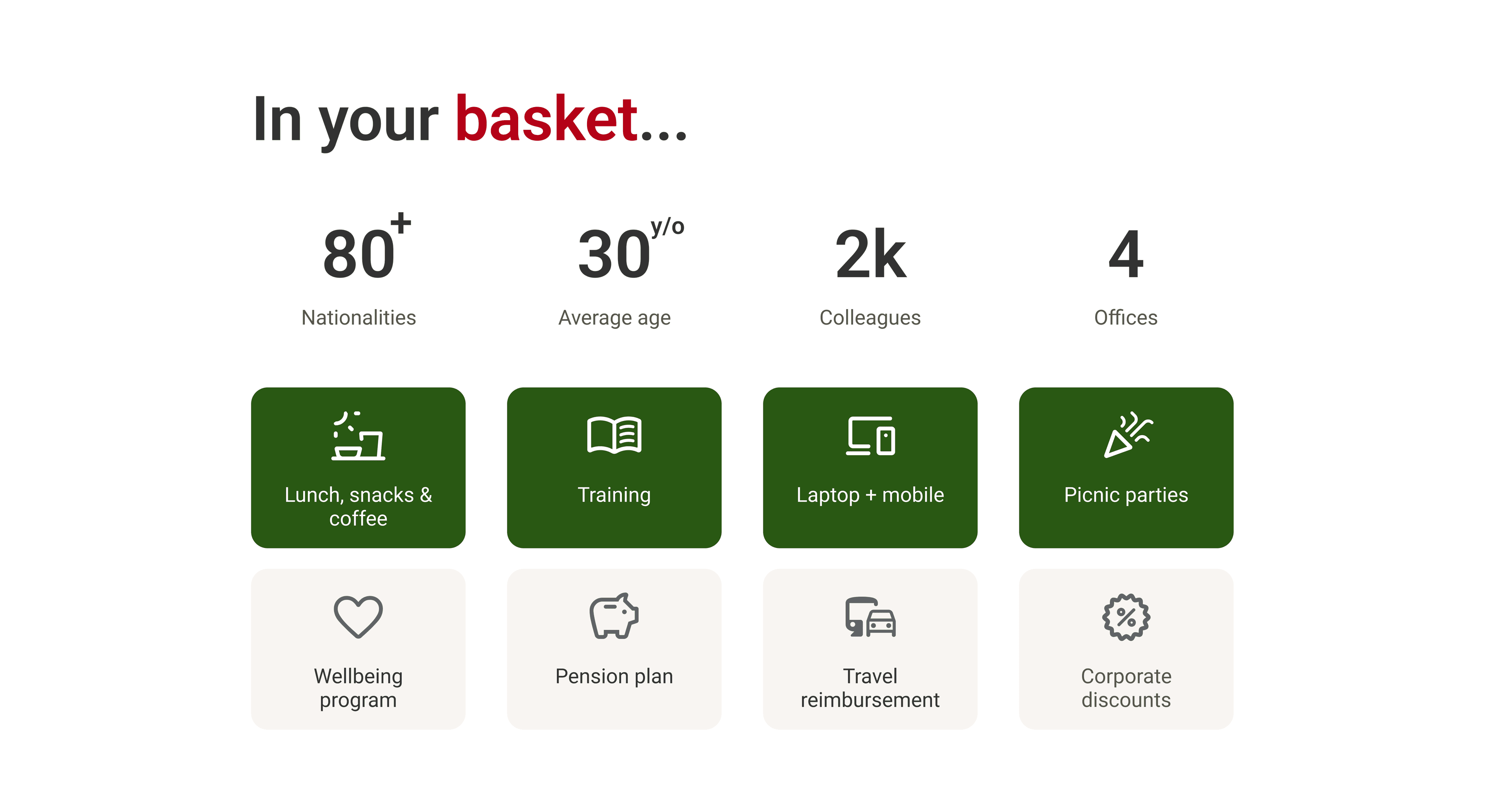Choose the "Picnic parties" card label
1485x812 pixels.
tap(1126, 495)
